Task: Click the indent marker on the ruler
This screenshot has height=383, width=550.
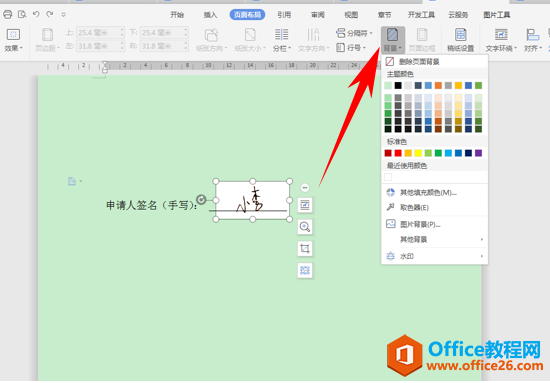Action: coord(105,67)
